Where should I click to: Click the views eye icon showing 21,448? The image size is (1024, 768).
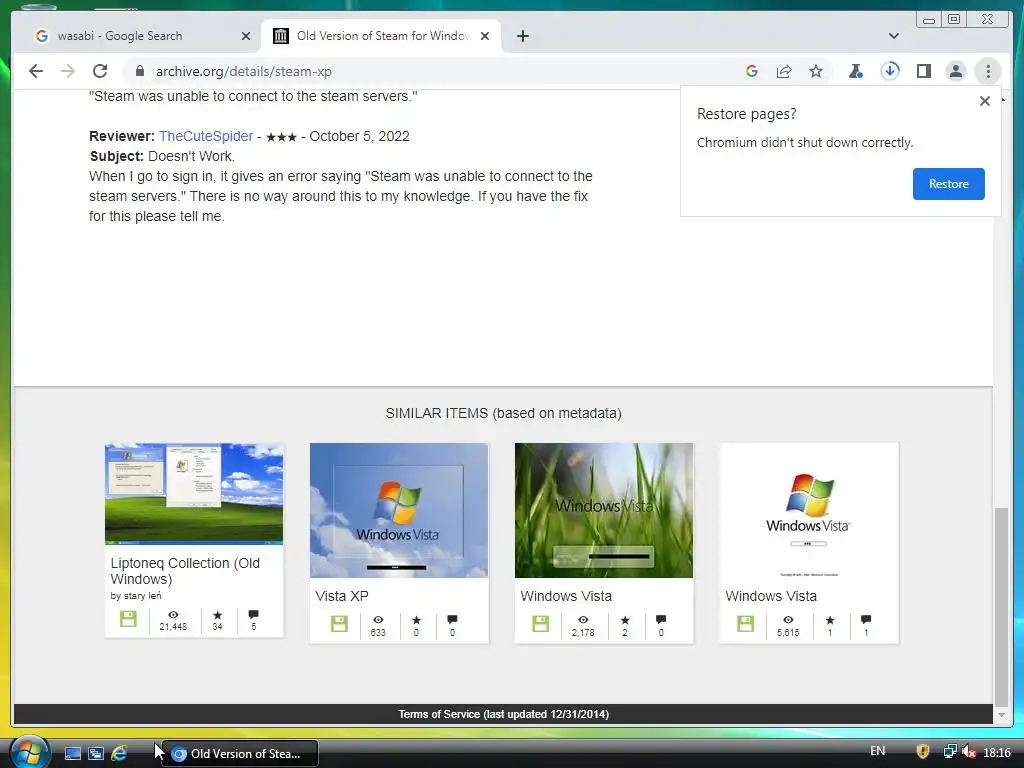(173, 615)
